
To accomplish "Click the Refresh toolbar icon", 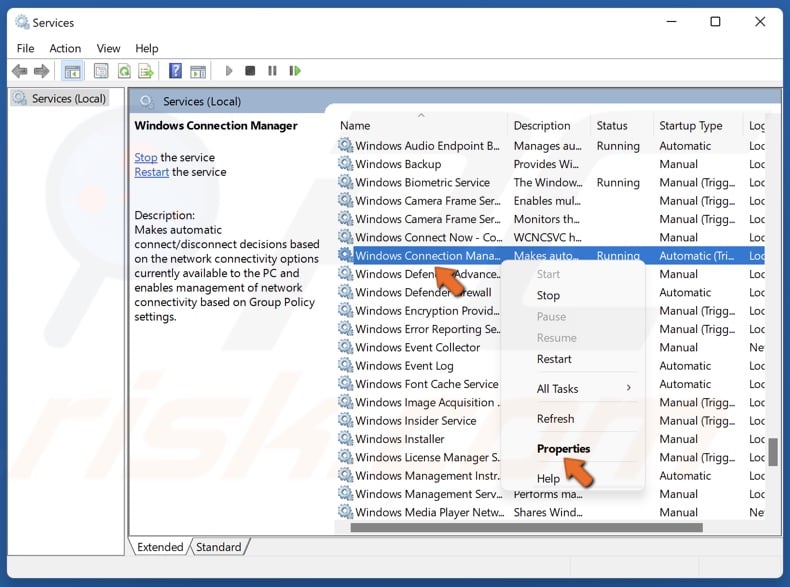I will pos(124,71).
